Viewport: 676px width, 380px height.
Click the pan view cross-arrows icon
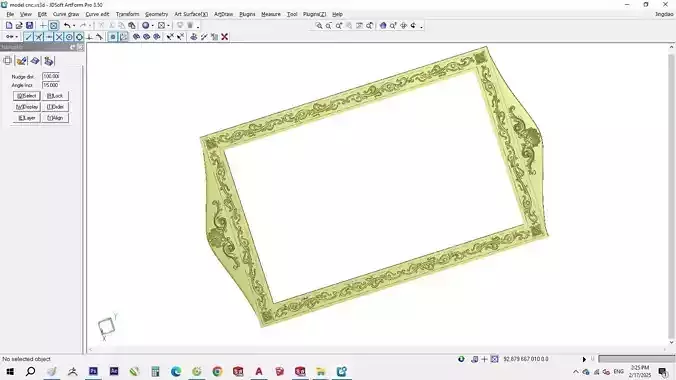tap(404, 25)
